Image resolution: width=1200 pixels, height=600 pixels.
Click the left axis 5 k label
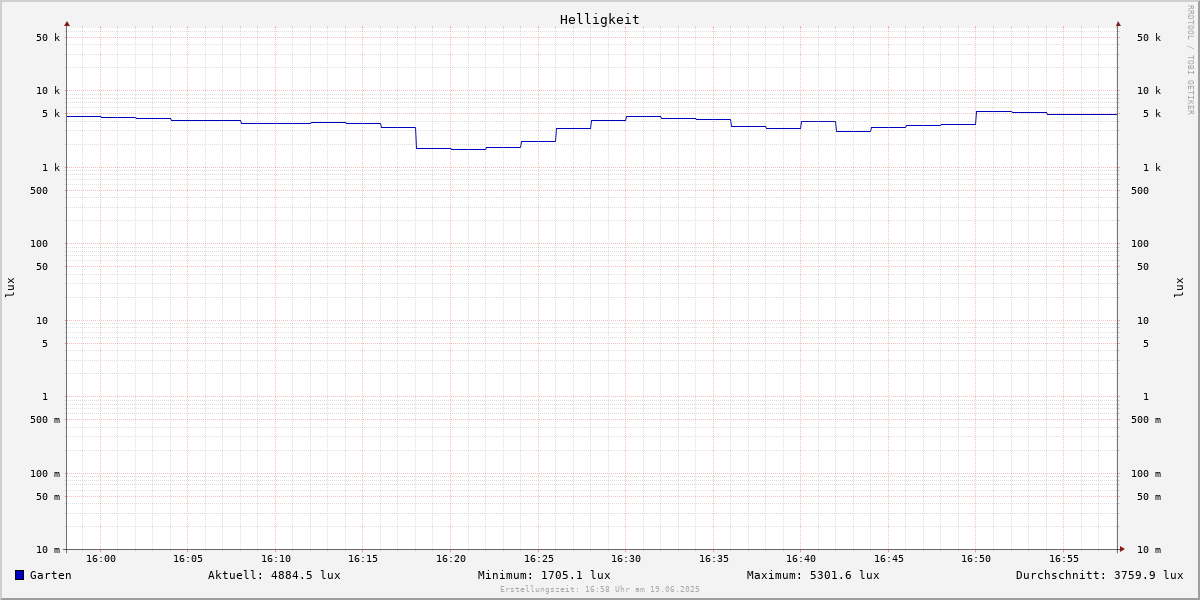coord(51,114)
